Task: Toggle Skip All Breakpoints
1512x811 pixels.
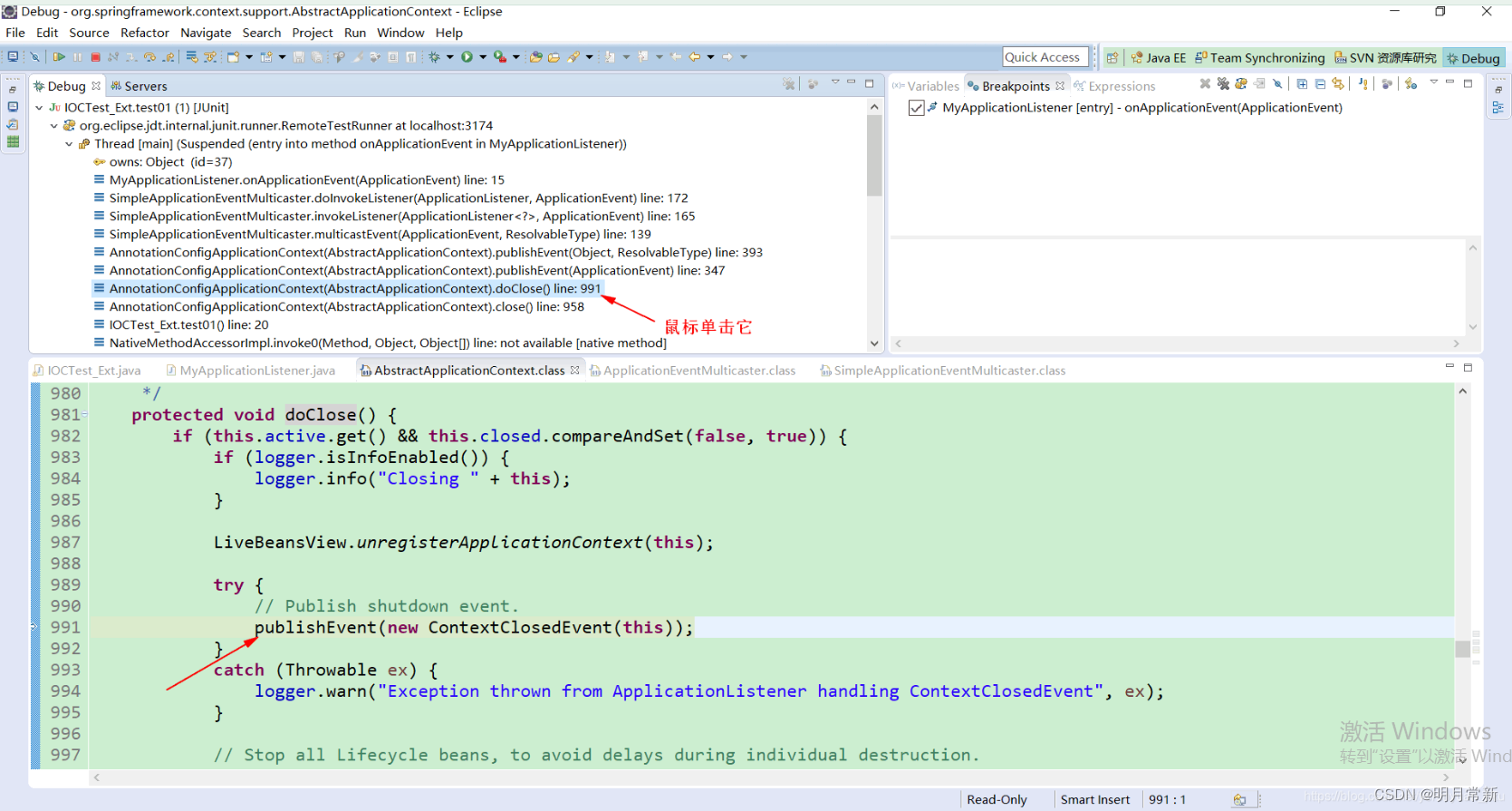Action: [x=1277, y=83]
